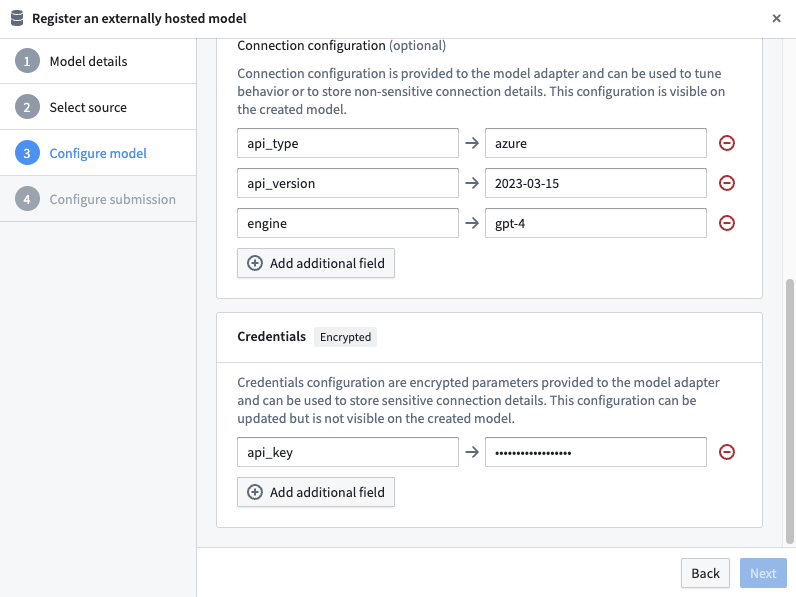Click the arrow icon after engine

click(x=472, y=223)
